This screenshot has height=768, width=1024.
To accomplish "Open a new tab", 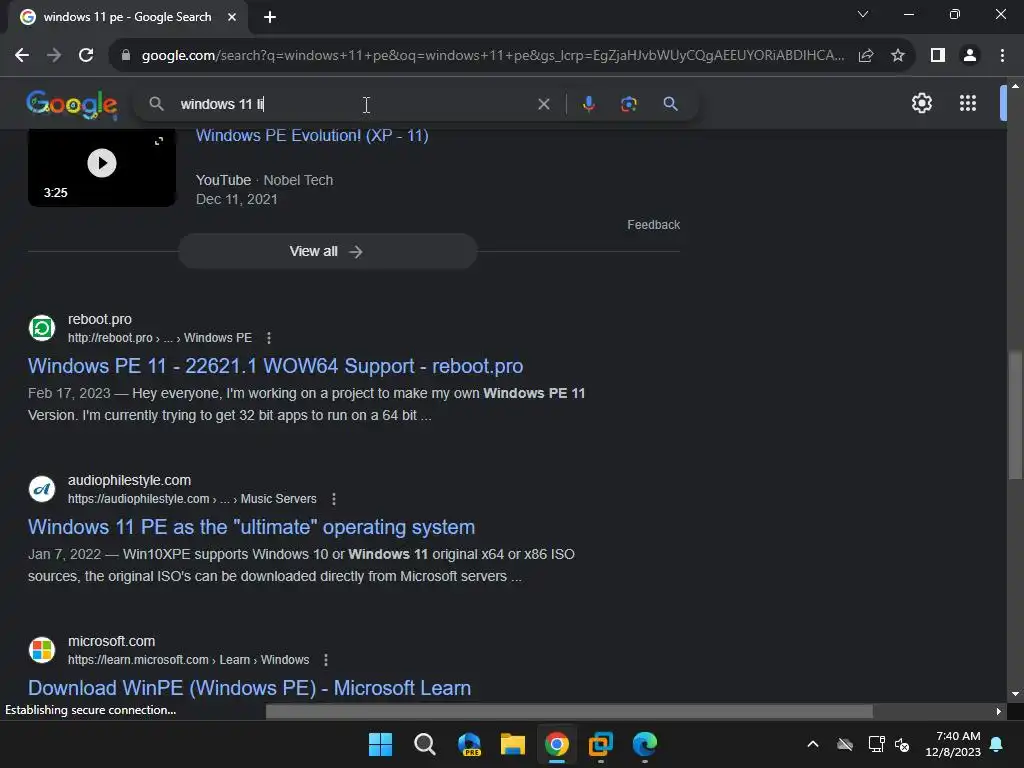I will [270, 17].
